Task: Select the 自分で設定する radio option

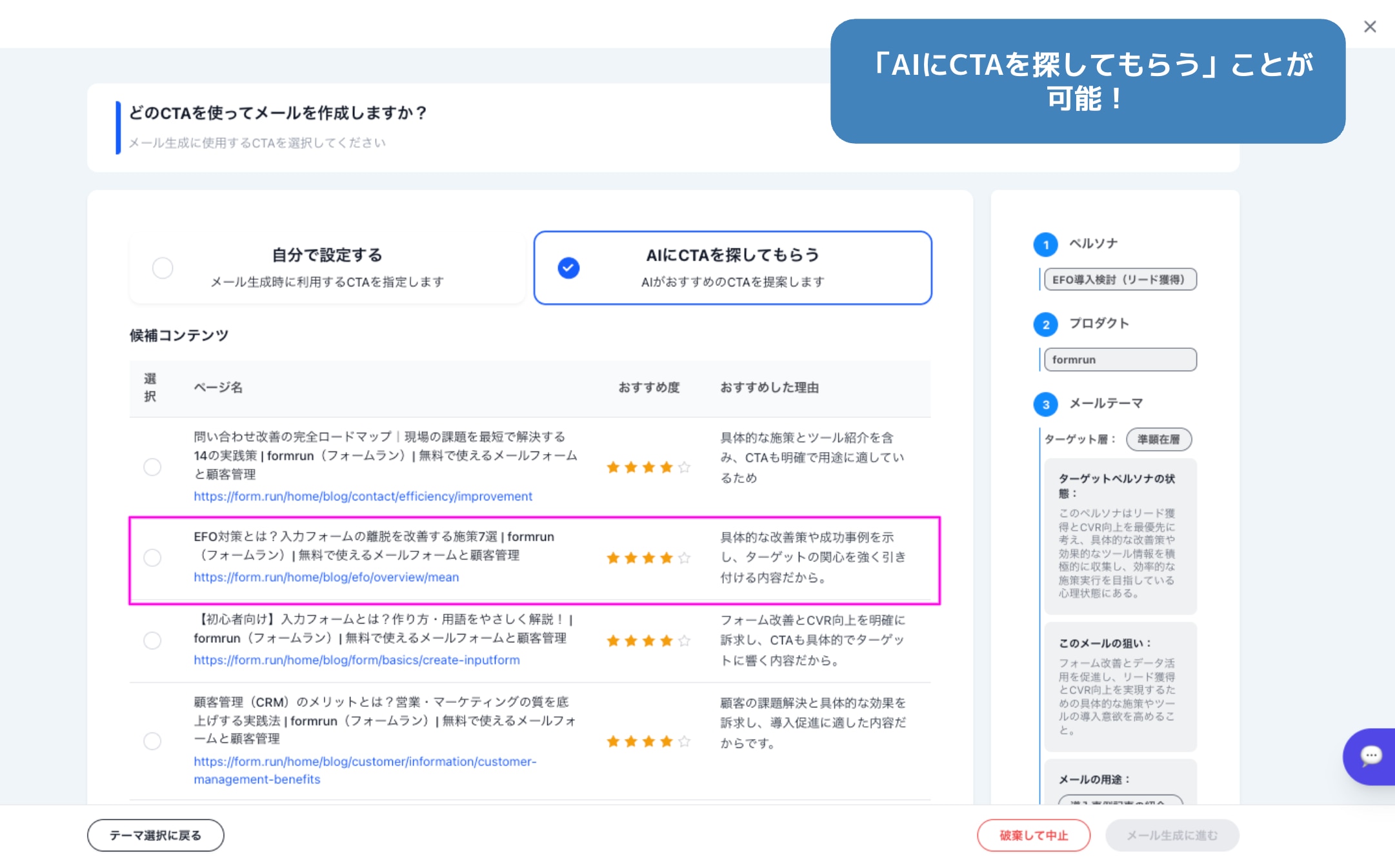Action: pyautogui.click(x=163, y=268)
